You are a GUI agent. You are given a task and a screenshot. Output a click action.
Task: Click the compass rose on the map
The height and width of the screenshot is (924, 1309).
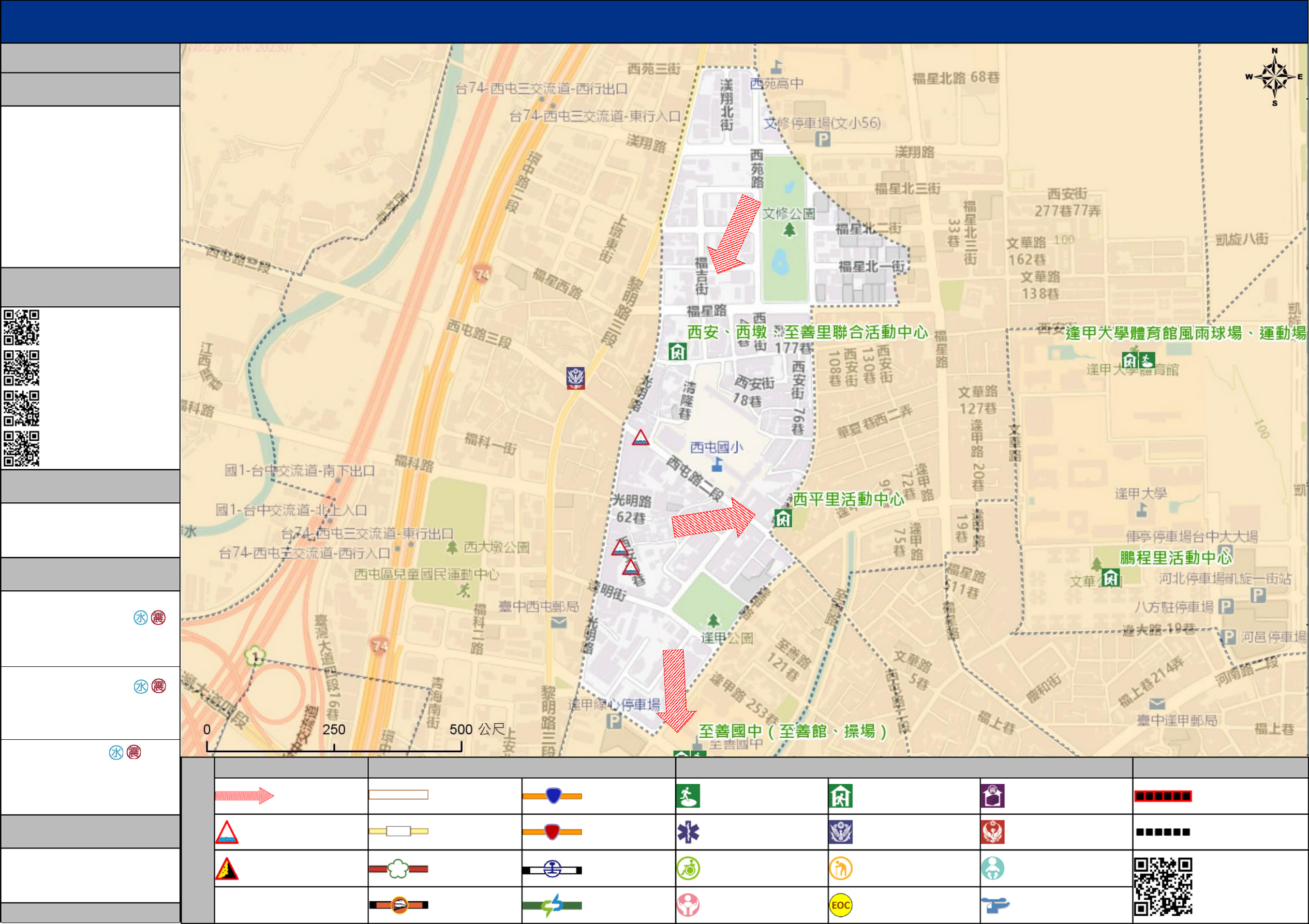1275,77
